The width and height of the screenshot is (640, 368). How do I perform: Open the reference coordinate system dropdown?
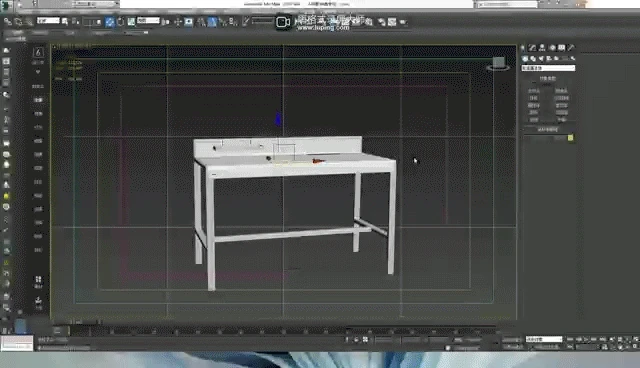(148, 20)
